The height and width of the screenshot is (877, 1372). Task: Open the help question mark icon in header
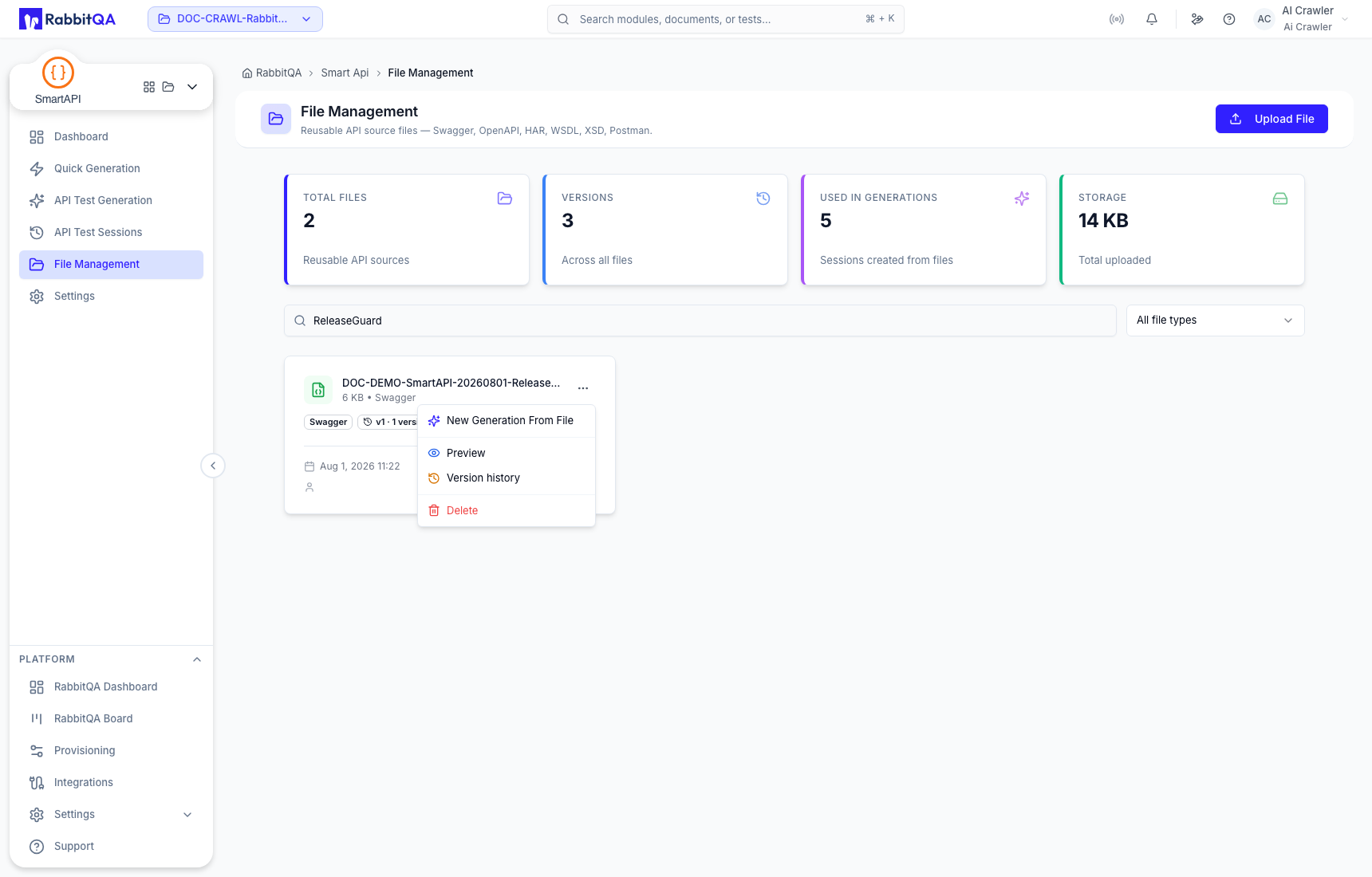click(x=1229, y=19)
